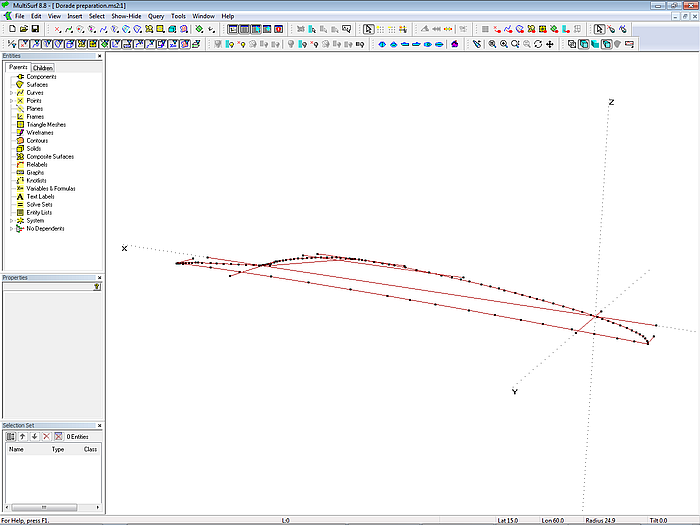Image resolution: width=700 pixels, height=525 pixels.
Task: Click the Open file folder icon
Action: (x=23, y=29)
